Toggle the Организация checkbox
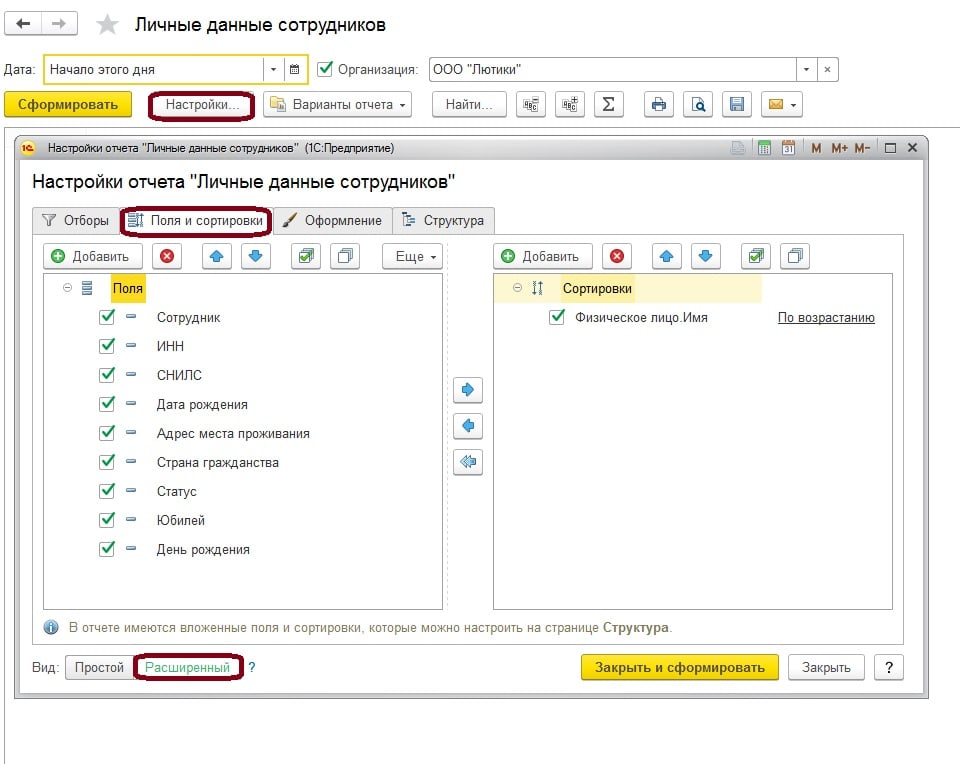The height and width of the screenshot is (764, 960). [325, 69]
